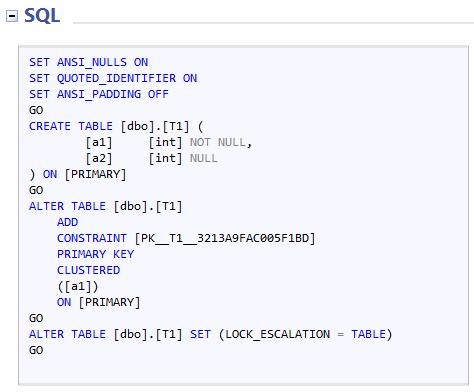
Task: Click the [a2] column definition line
Action: pos(151,158)
